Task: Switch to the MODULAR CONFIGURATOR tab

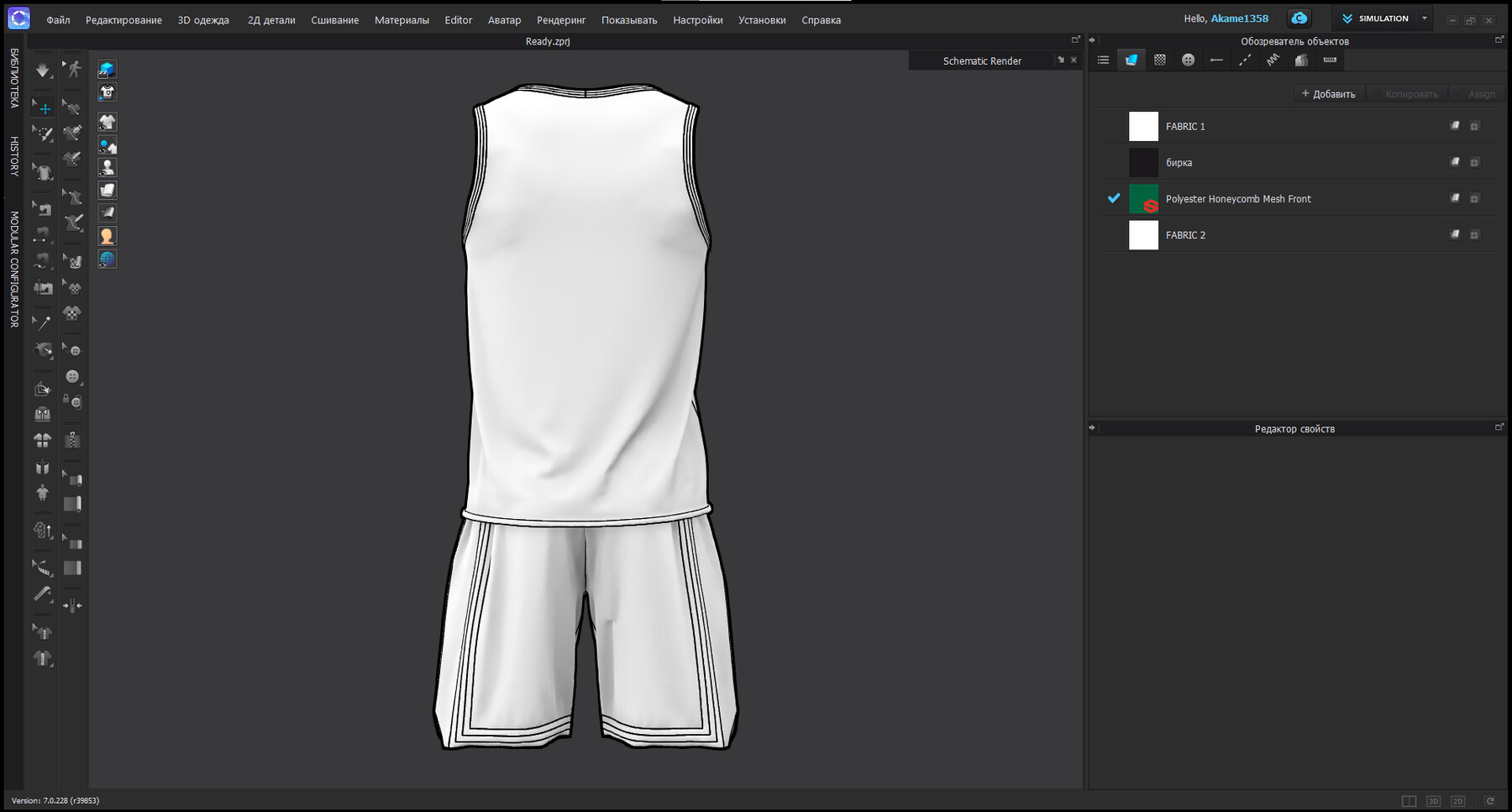Action: pos(13,260)
